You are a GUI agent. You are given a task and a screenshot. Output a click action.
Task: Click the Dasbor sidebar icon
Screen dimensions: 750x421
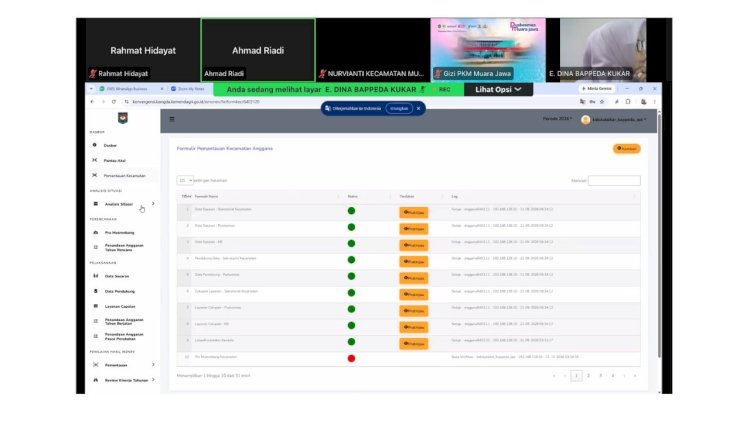pos(95,145)
